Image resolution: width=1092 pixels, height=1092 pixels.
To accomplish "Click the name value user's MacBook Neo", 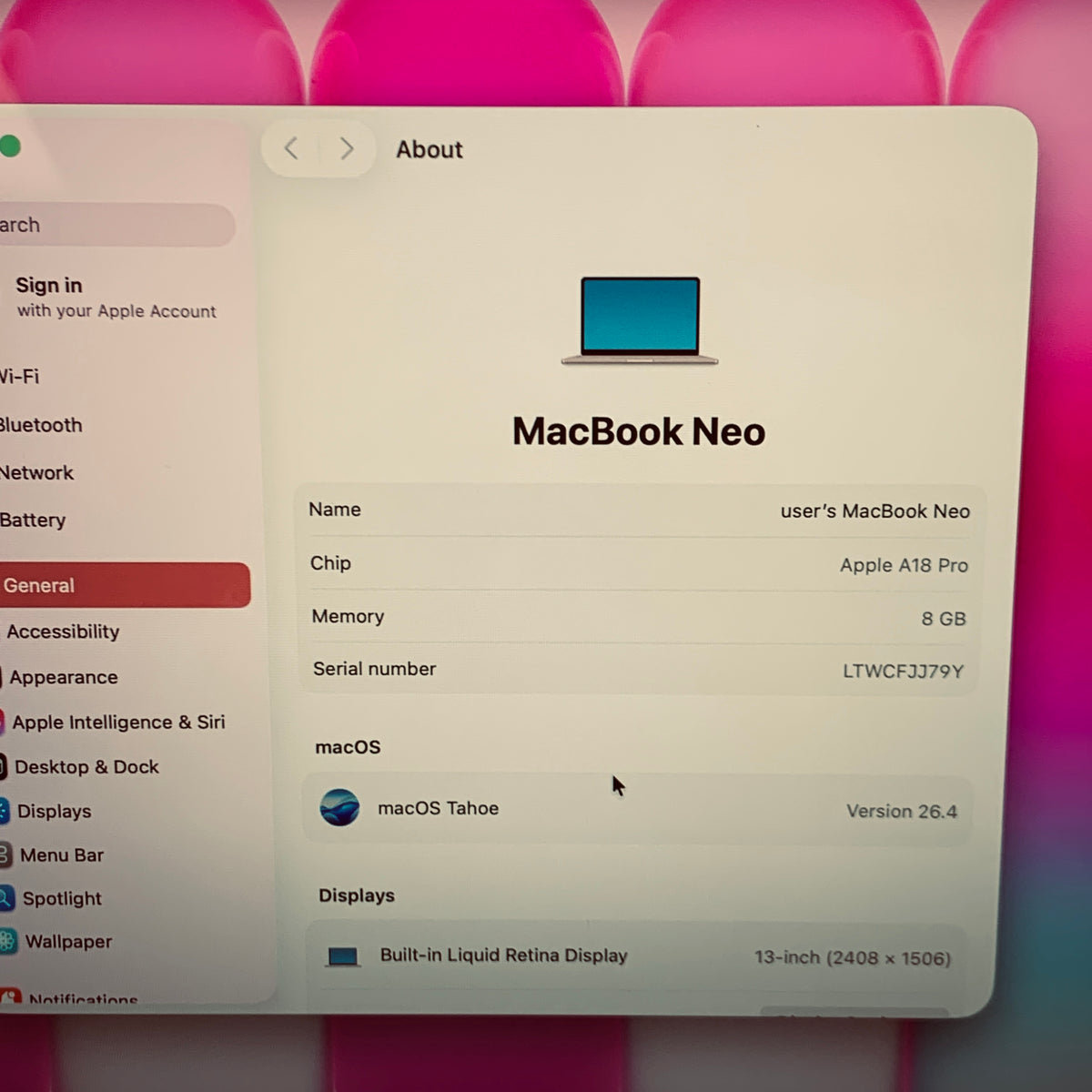I will (875, 511).
